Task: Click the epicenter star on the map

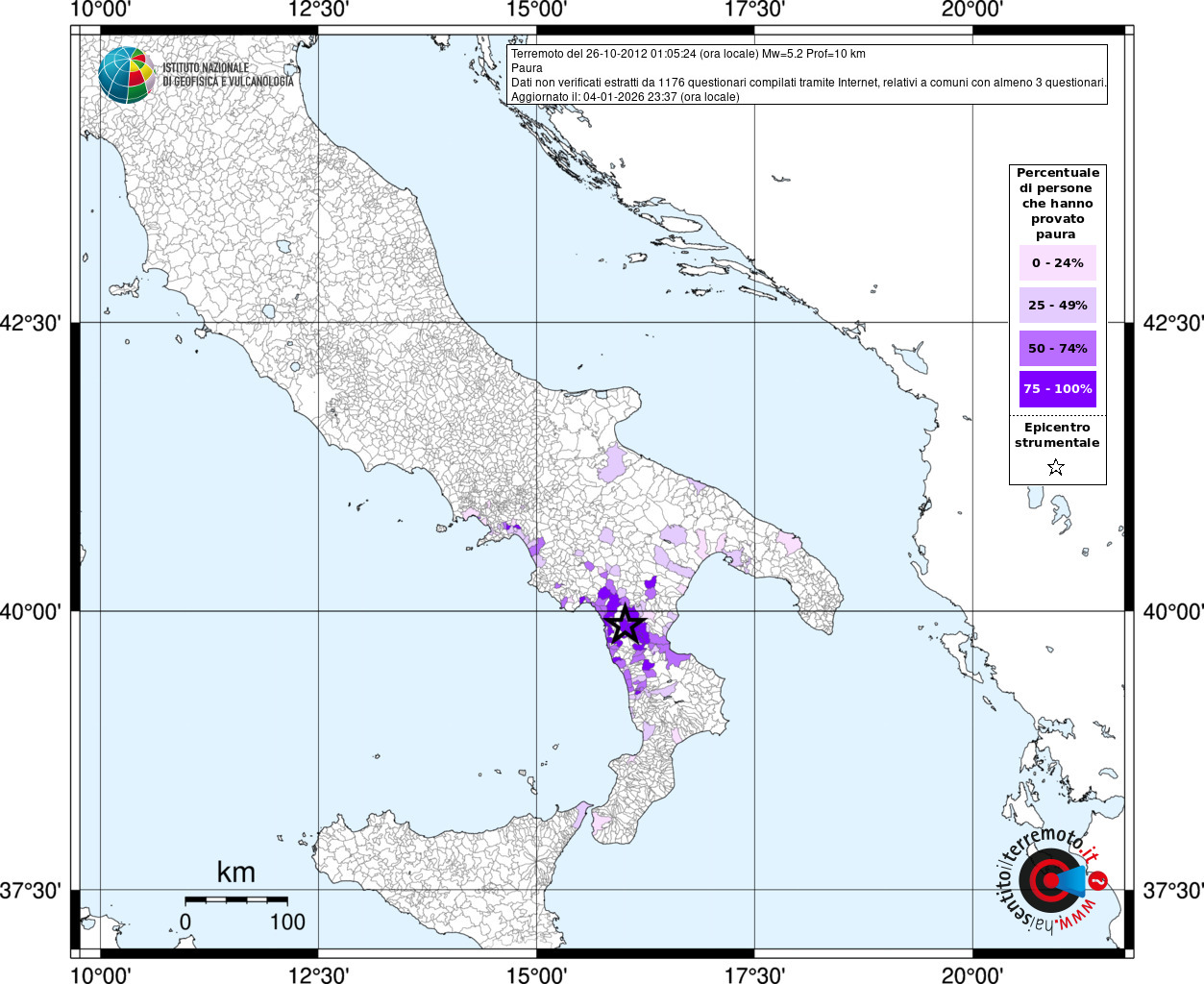Action: (x=626, y=625)
